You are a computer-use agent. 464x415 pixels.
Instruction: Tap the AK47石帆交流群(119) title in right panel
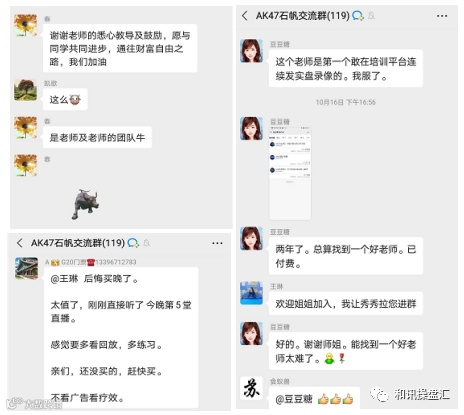[x=303, y=16]
